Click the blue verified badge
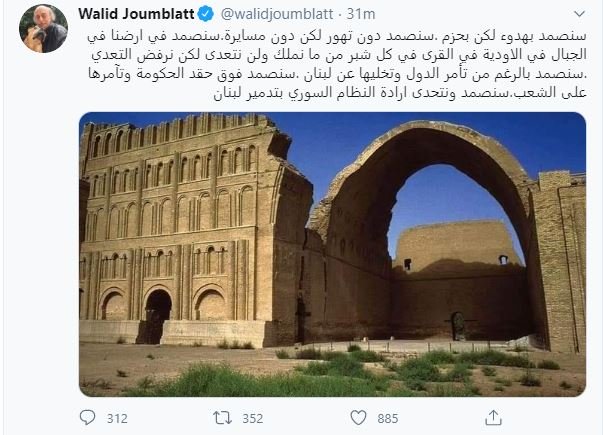 coord(206,14)
